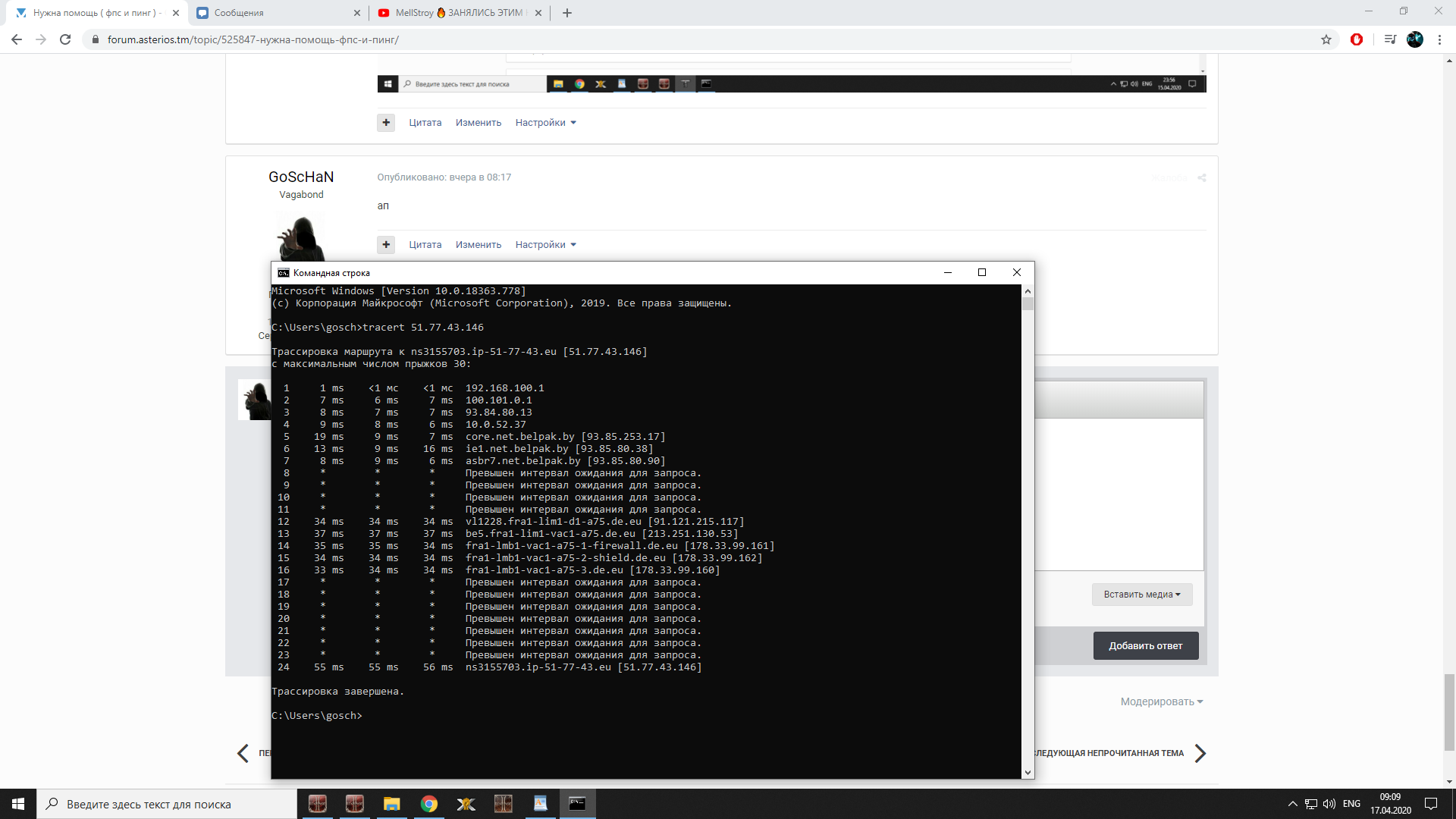Show hidden system tray icons
Image resolution: width=1456 pixels, height=819 pixels.
click(1292, 804)
